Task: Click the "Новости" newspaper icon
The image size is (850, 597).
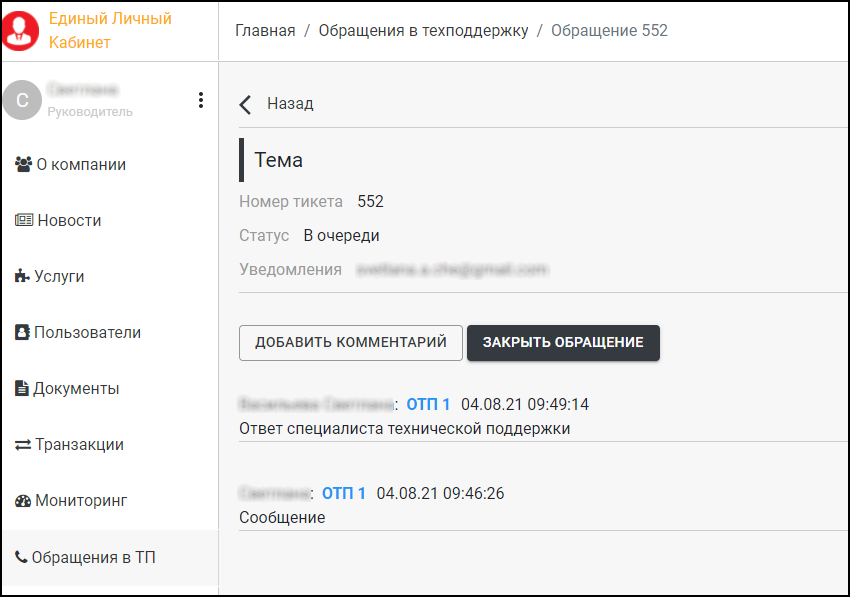Action: tap(24, 220)
